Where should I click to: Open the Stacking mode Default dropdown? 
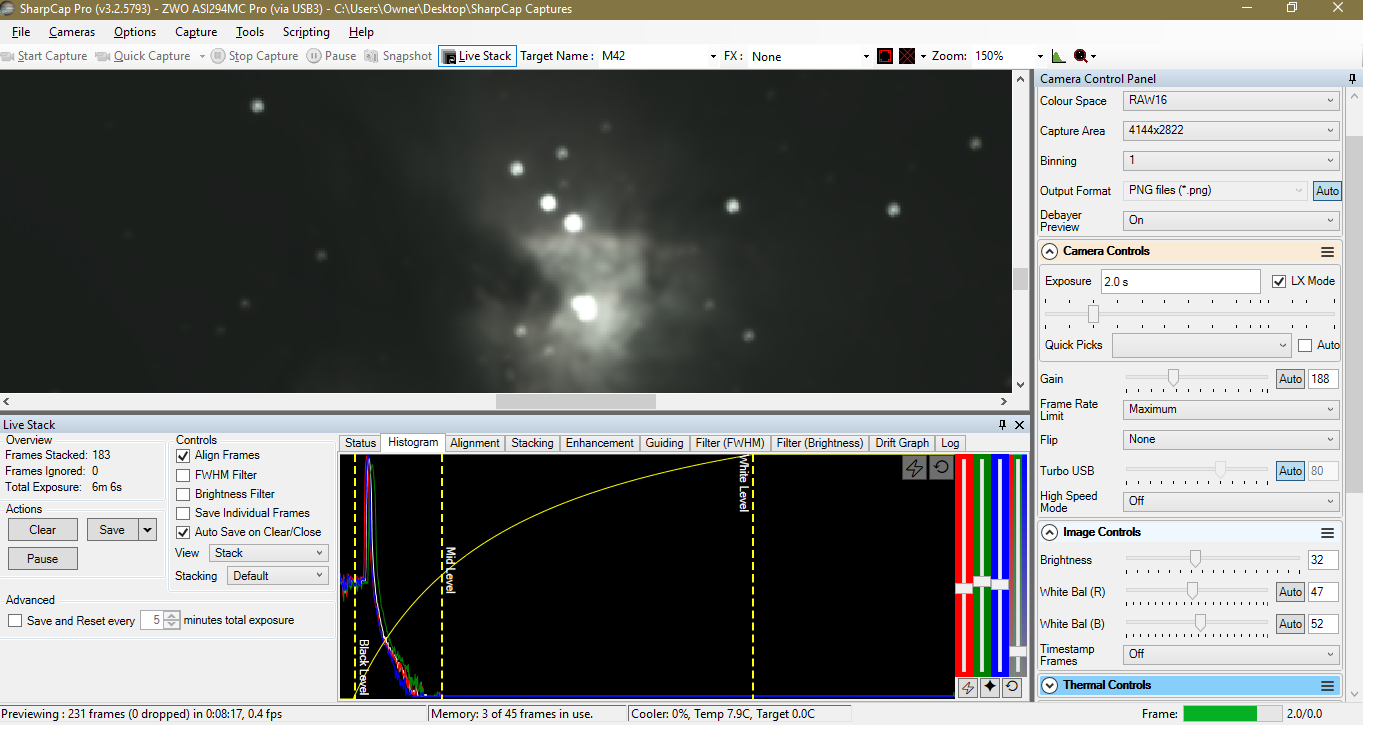tap(278, 576)
